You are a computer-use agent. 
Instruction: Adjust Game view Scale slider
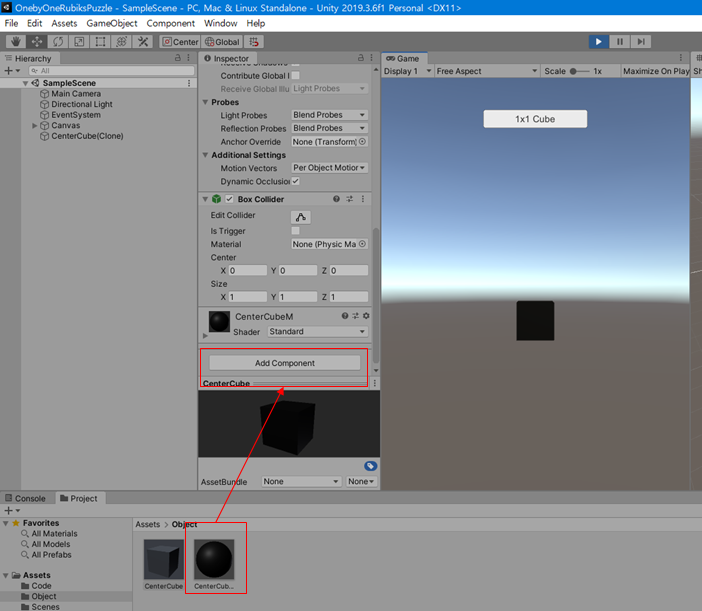coord(579,71)
